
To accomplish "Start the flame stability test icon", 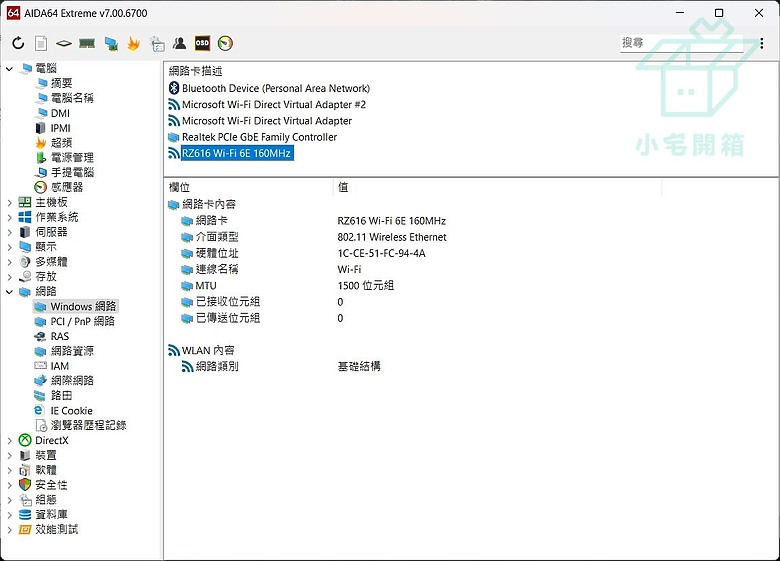I will pyautogui.click(x=133, y=44).
